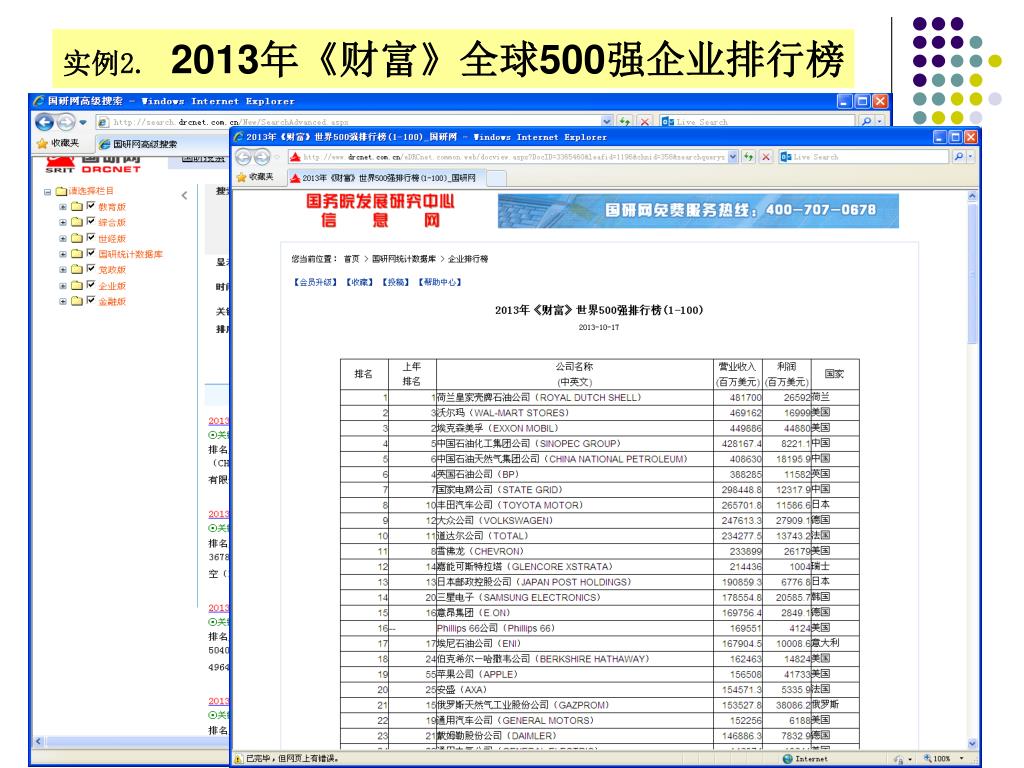Open address history dropdown in background window

point(607,121)
